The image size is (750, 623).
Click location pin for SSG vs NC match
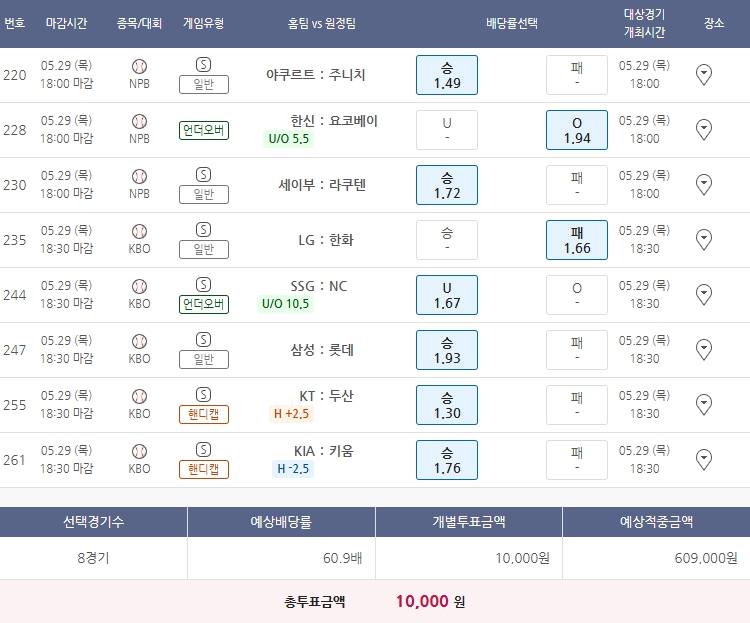(x=703, y=294)
